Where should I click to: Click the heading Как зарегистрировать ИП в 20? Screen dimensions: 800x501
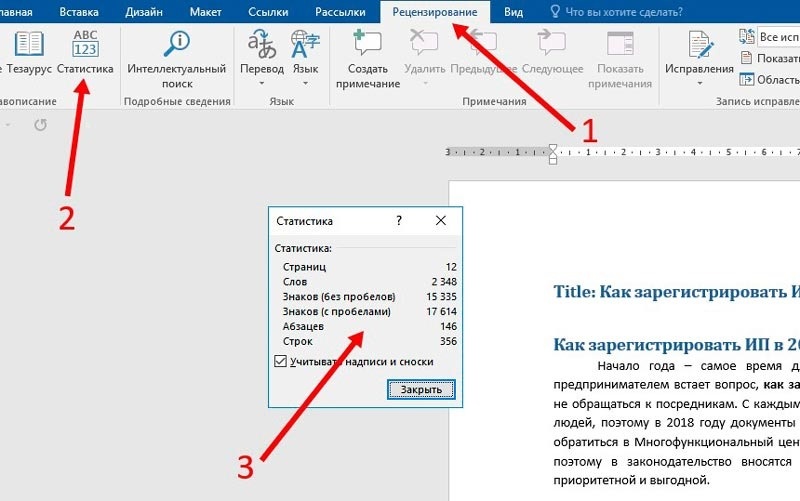coord(677,345)
